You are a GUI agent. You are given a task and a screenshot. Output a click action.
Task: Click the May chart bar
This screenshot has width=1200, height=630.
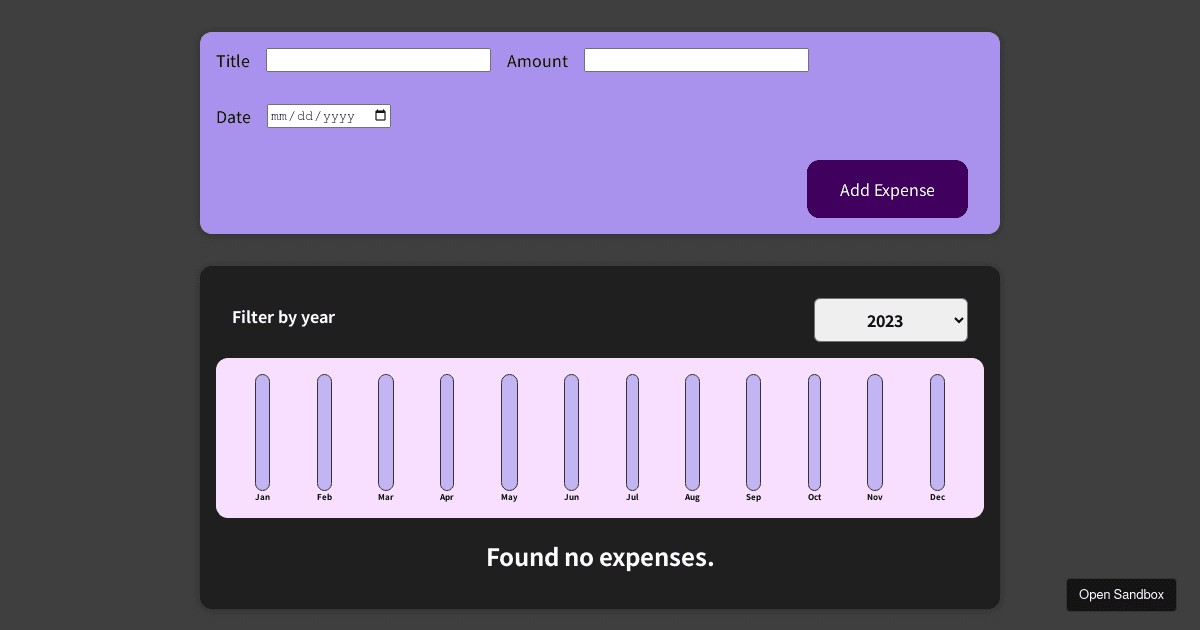click(x=509, y=432)
